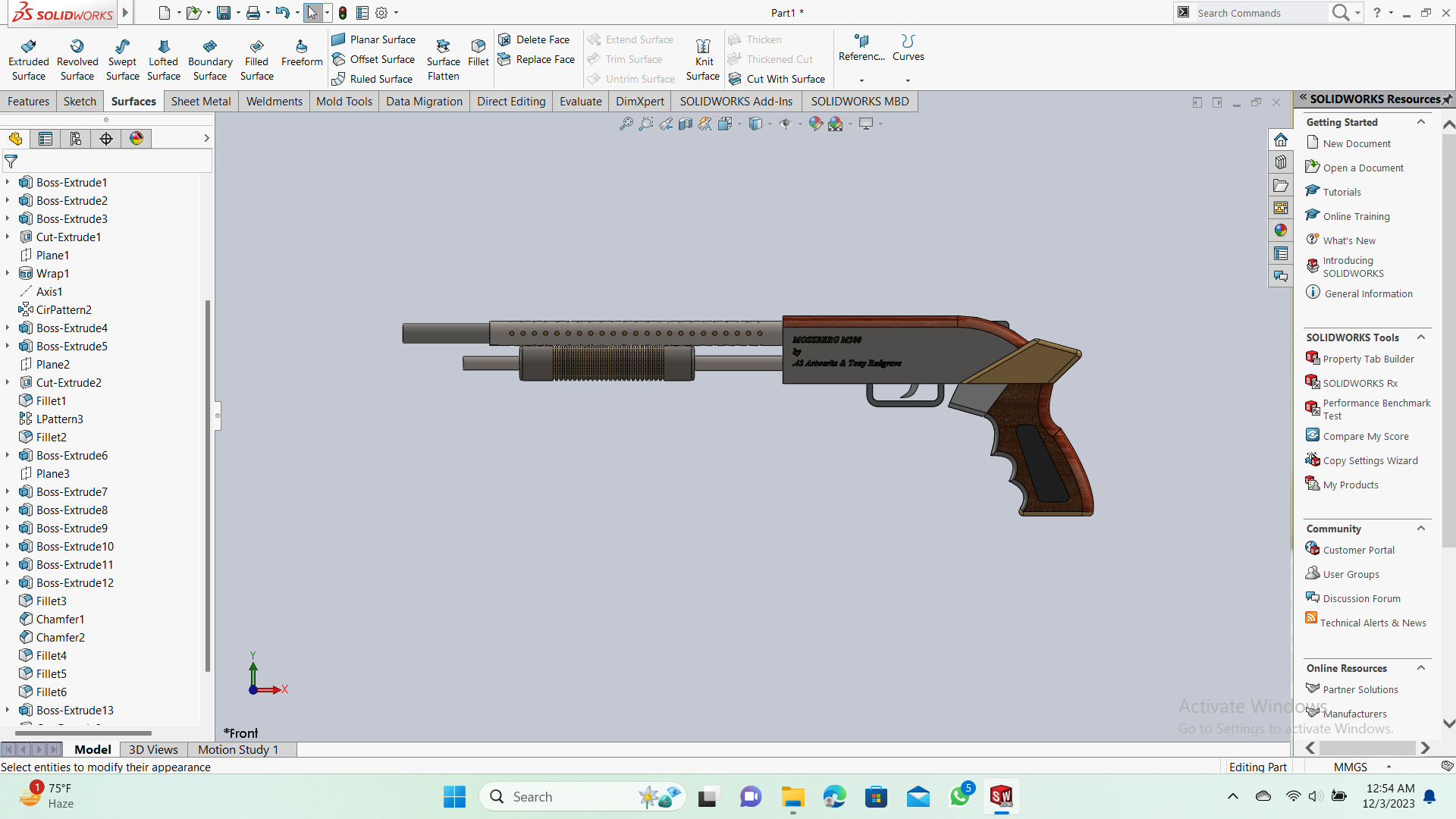The width and height of the screenshot is (1456, 819).
Task: Collapse the SOLIDWORKS Tools section
Action: click(x=1421, y=337)
